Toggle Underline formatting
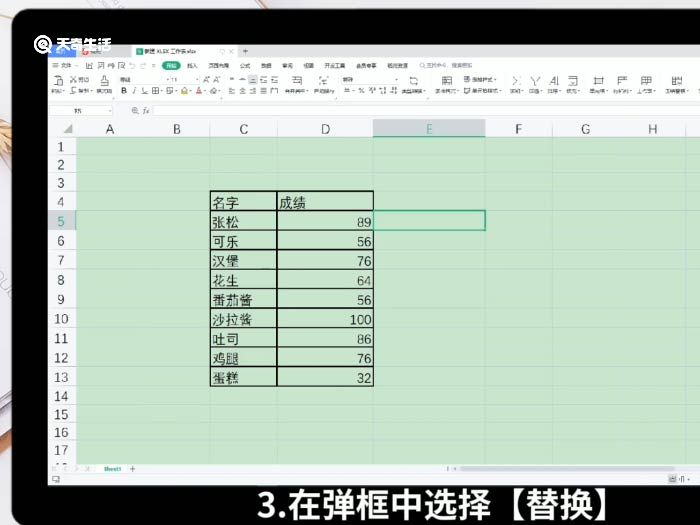The image size is (700, 525). coord(144,91)
